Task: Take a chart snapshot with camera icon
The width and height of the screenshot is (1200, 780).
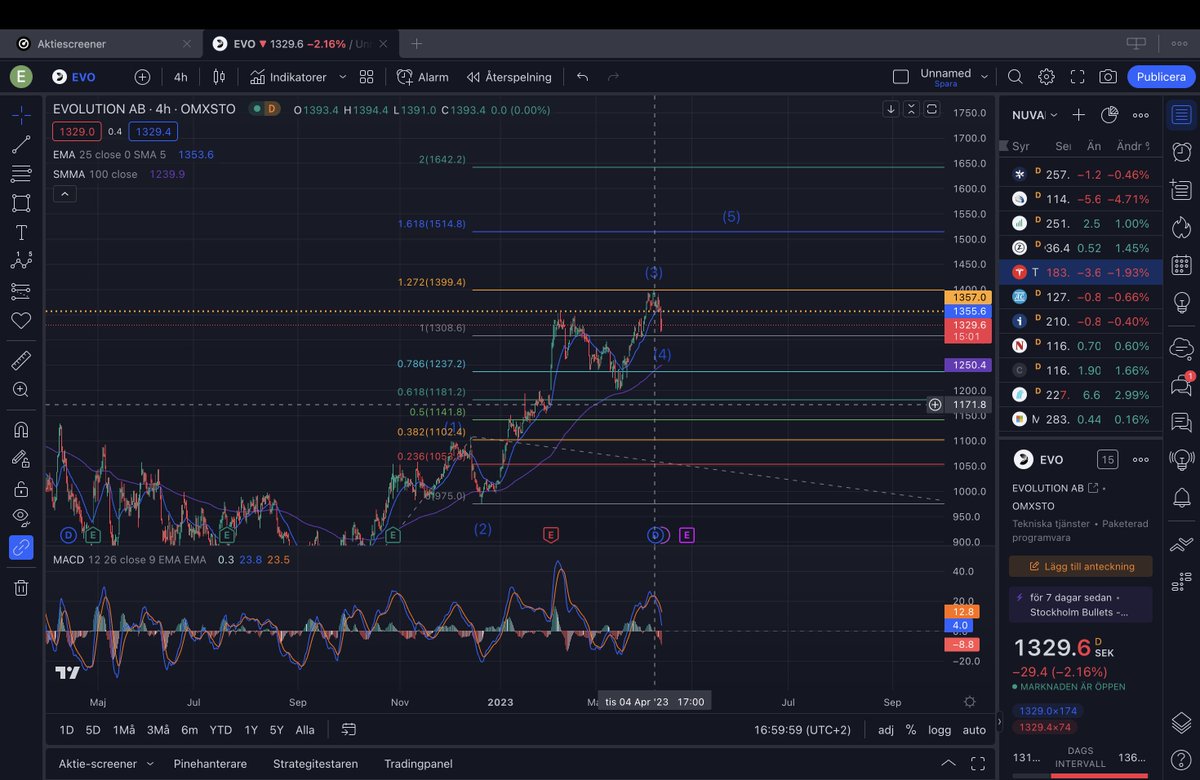Action: [1108, 77]
